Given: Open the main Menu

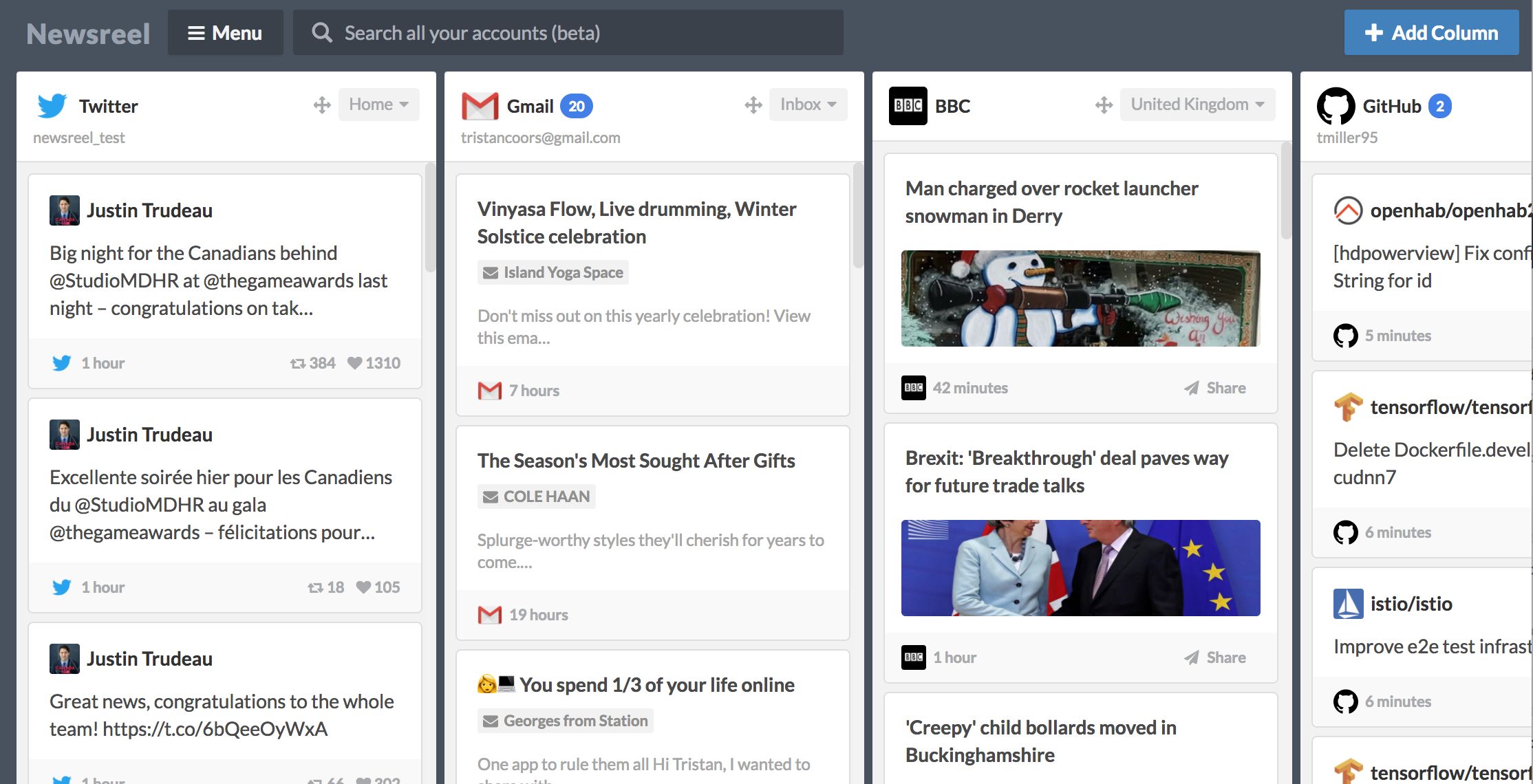Looking at the screenshot, I should (225, 33).
